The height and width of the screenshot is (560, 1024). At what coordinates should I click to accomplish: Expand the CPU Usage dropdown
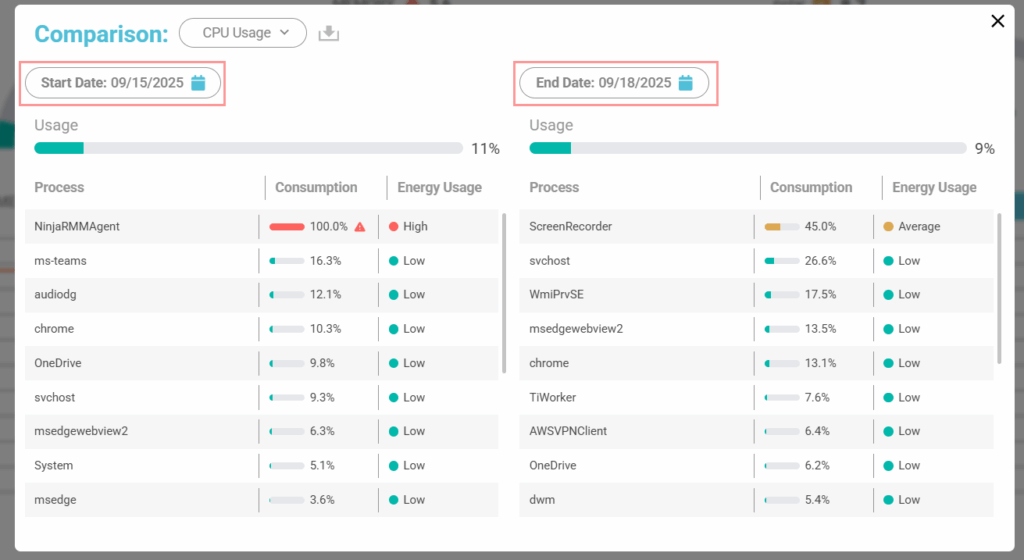coord(242,33)
